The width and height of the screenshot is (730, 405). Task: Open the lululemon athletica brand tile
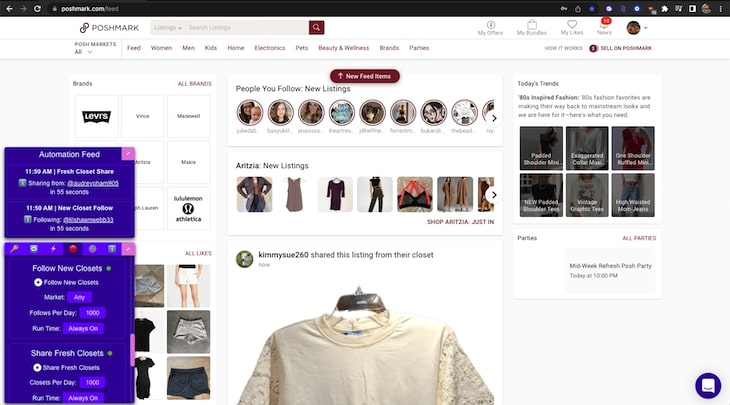pos(189,208)
